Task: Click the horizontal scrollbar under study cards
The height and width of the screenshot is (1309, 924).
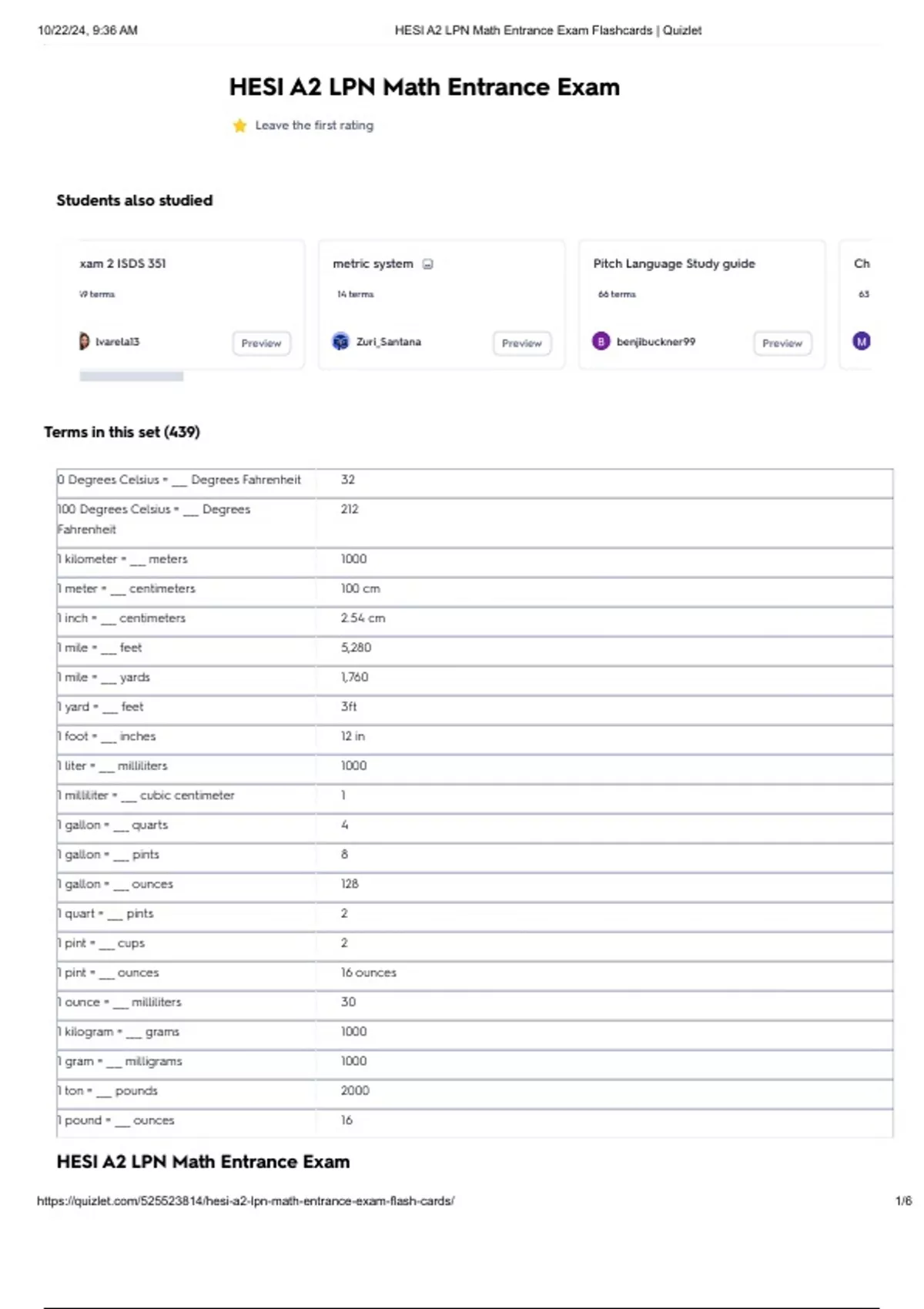Action: click(x=132, y=377)
